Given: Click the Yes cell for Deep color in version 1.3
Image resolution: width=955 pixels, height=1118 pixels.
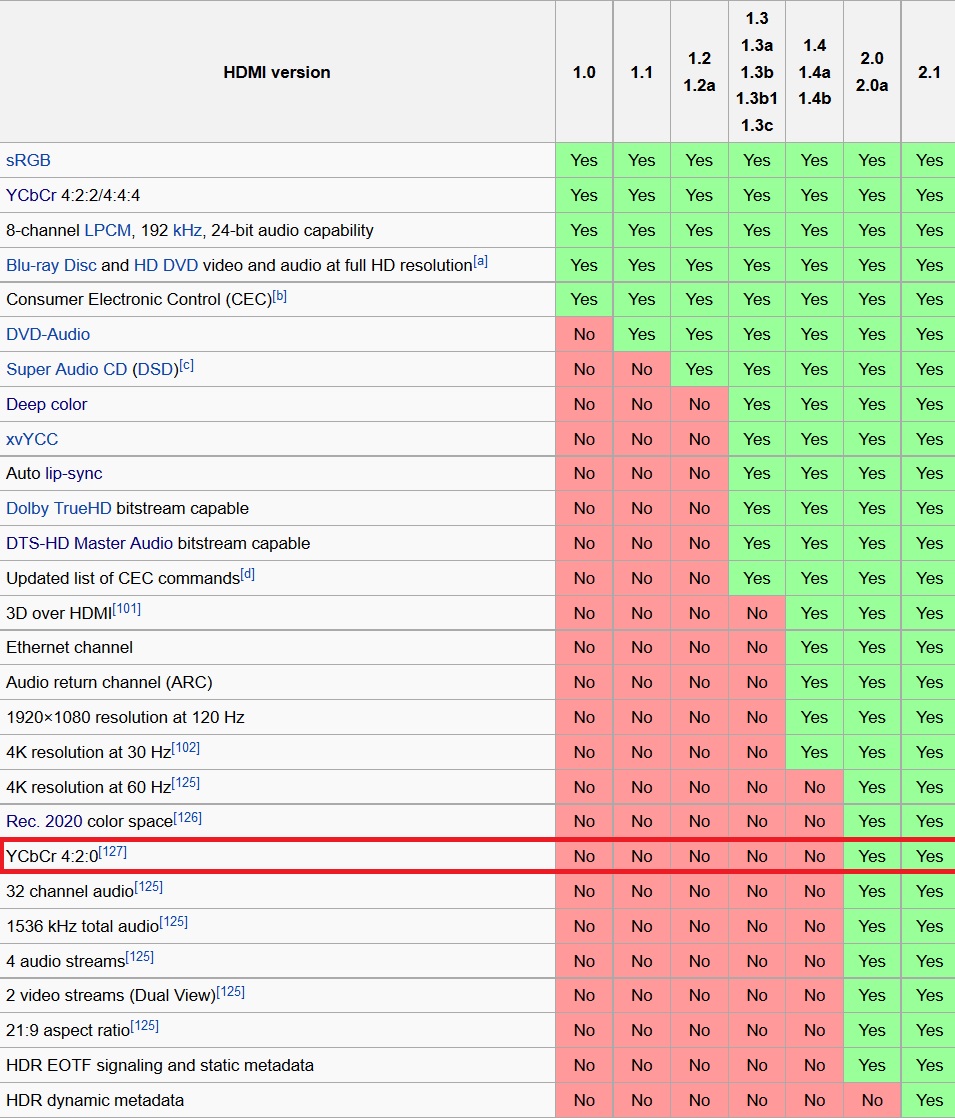Looking at the screenshot, I should point(757,404).
